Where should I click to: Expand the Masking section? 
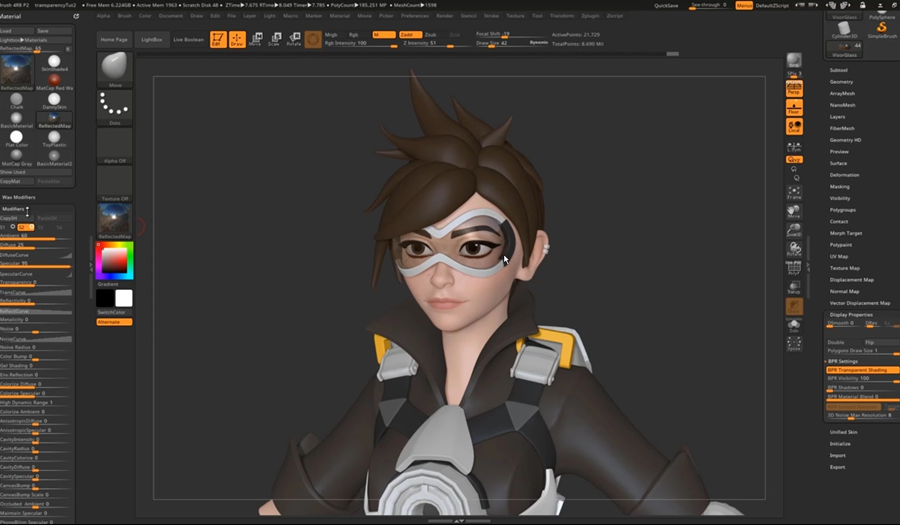click(839, 186)
